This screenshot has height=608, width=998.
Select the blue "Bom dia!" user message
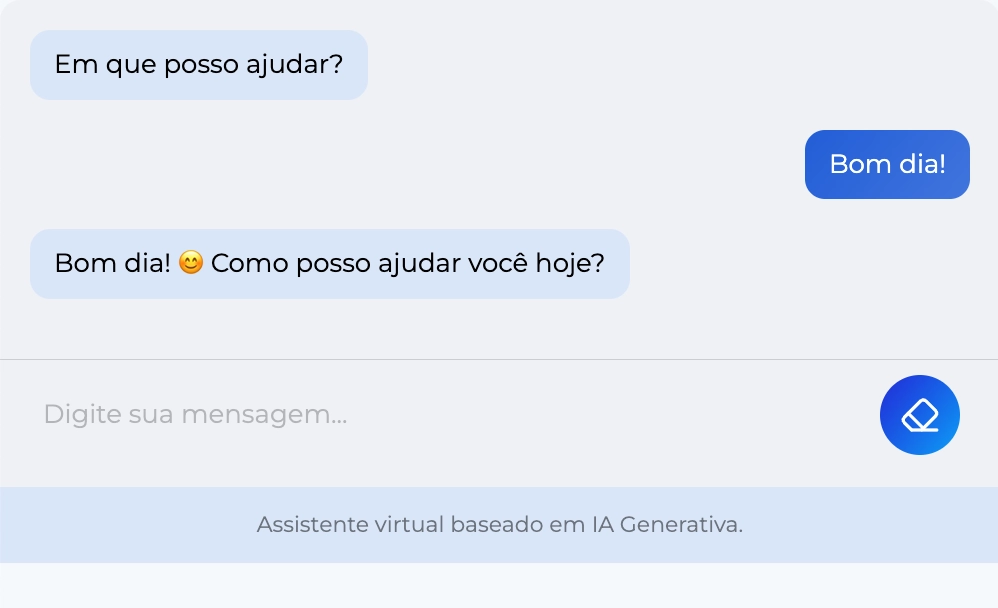[x=887, y=164]
